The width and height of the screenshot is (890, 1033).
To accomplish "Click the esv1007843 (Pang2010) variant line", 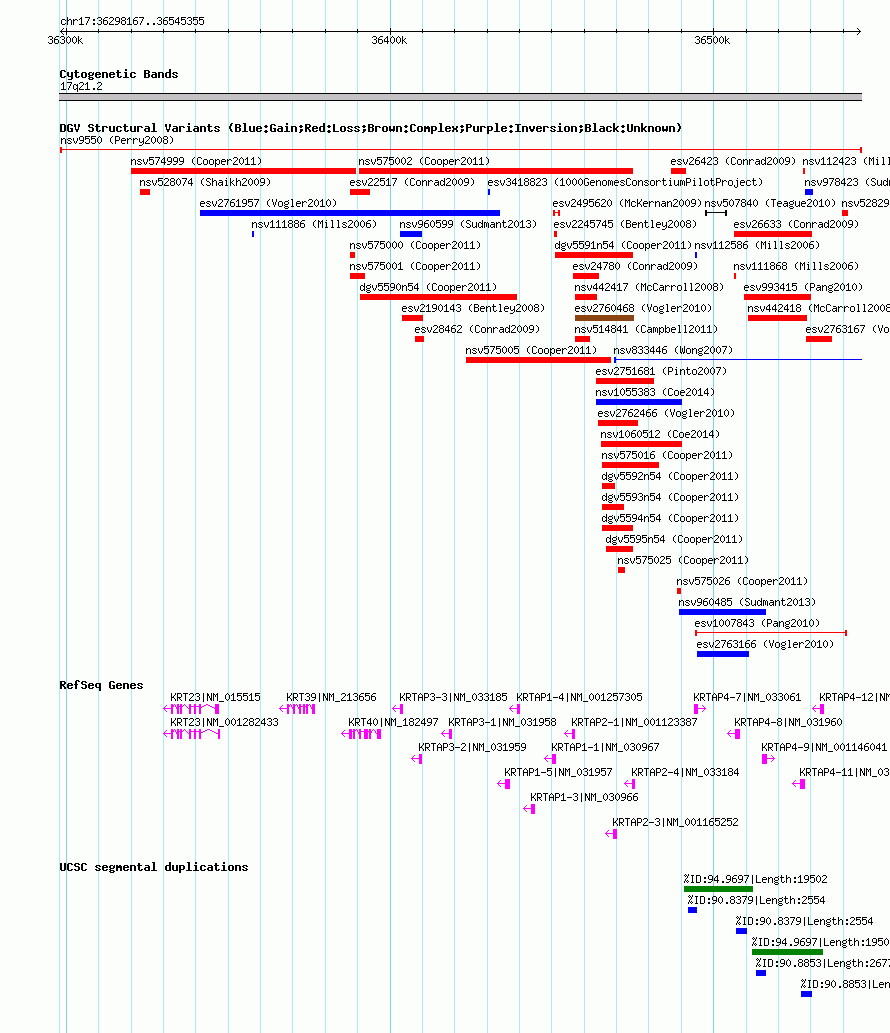I will tap(771, 633).
